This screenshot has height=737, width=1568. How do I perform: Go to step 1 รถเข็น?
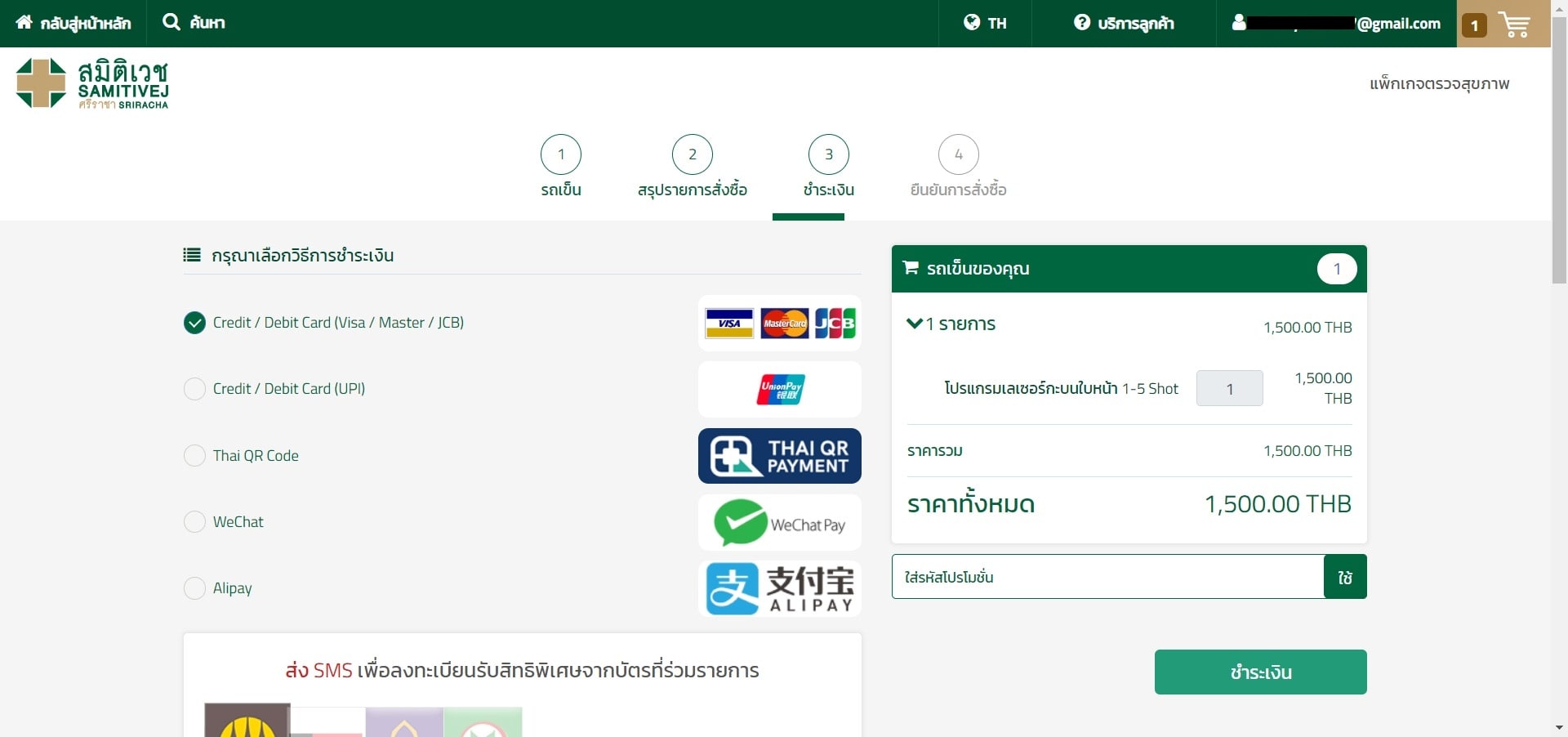560,154
